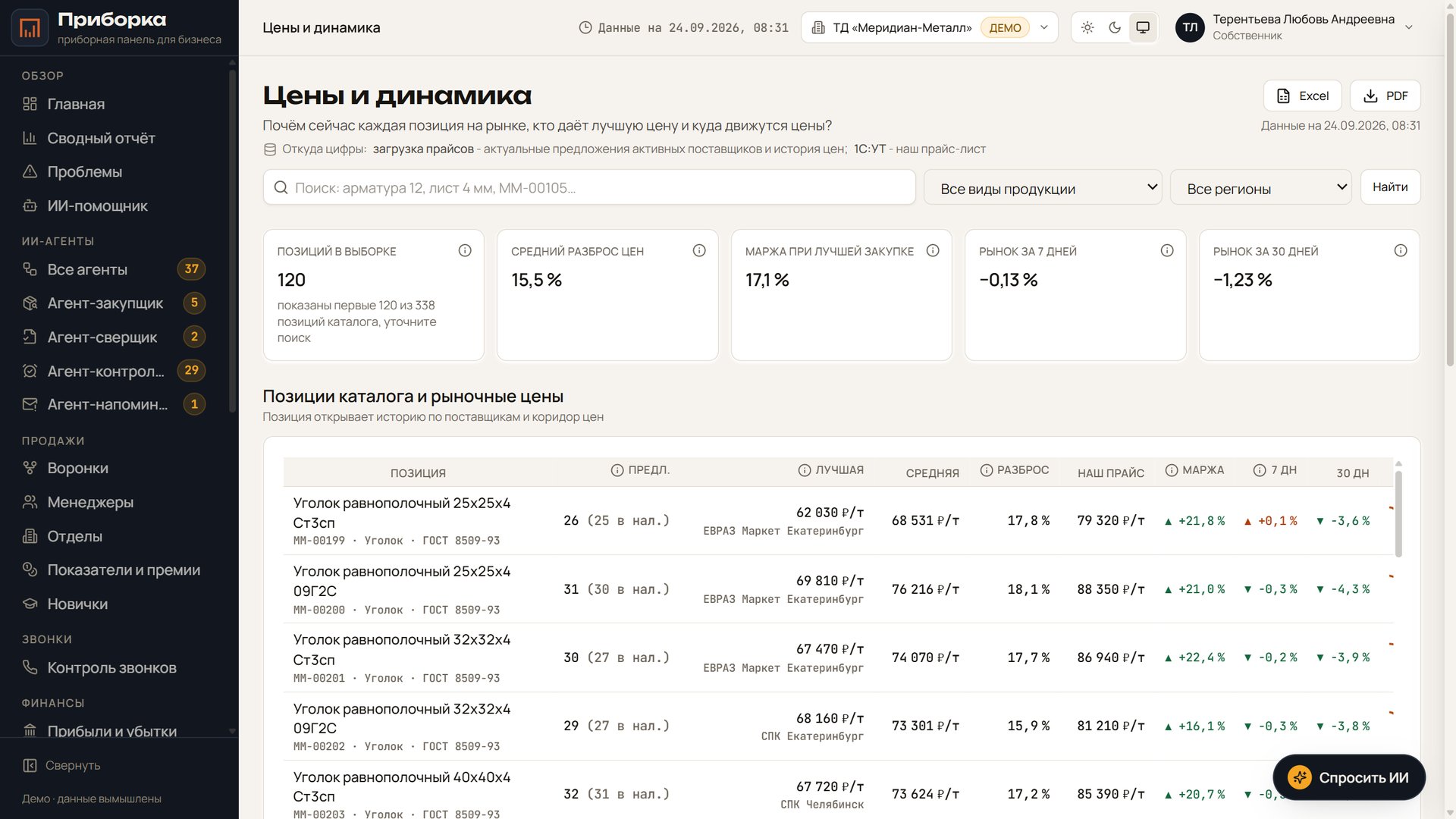Click the Менеджеры people icon
This screenshot has width=1456, height=819.
30,502
